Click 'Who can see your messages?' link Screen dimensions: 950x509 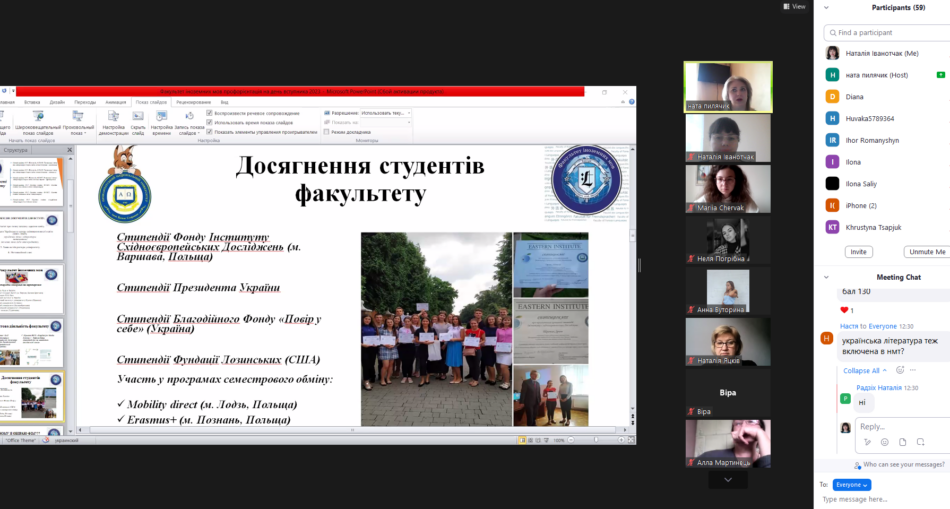[903, 465]
